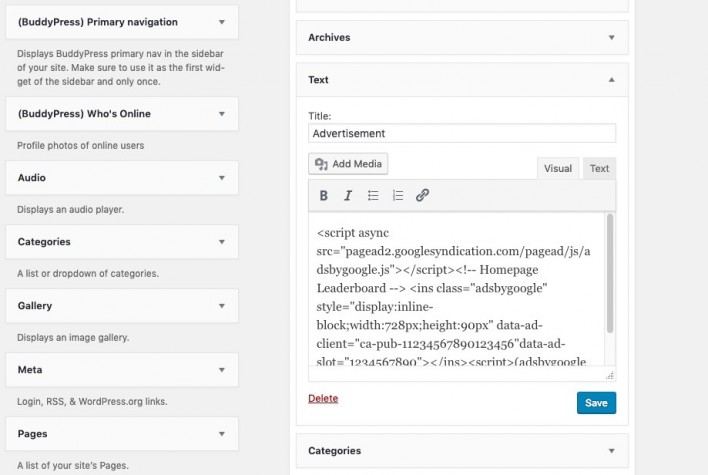The height and width of the screenshot is (475, 708).
Task: Click the editor's vertical scrollbar
Action: coord(610,273)
